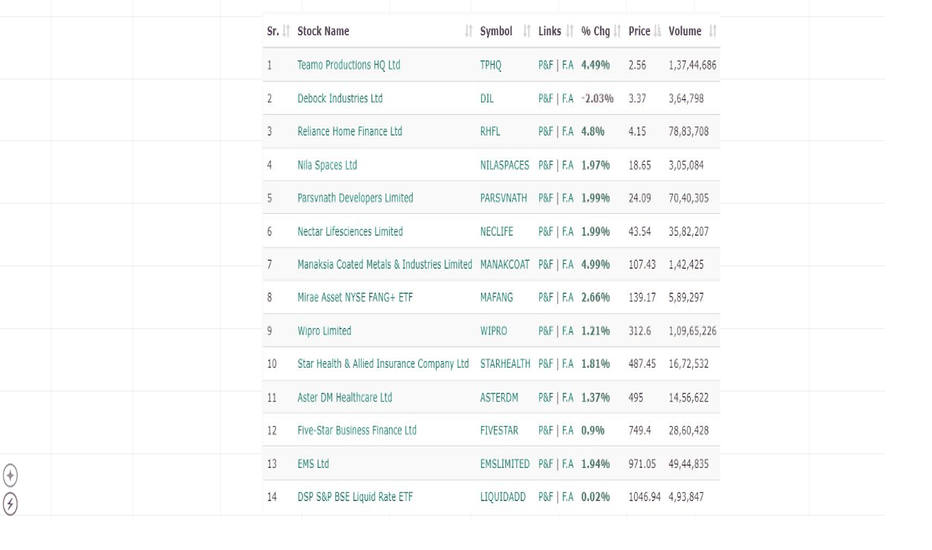The image size is (932, 550).
Task: Open F.A link for Aster DM Healthcare
Action: [568, 397]
